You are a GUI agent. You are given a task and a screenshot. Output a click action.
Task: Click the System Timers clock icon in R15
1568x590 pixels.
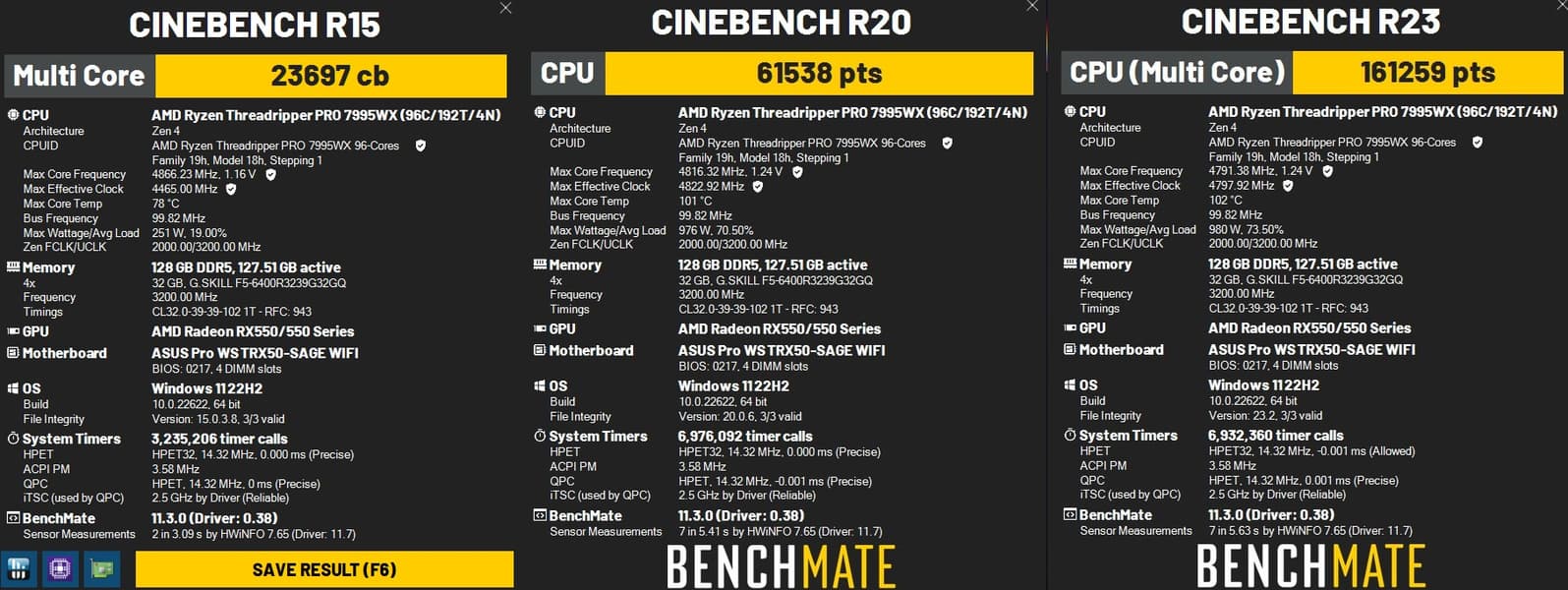click(13, 439)
